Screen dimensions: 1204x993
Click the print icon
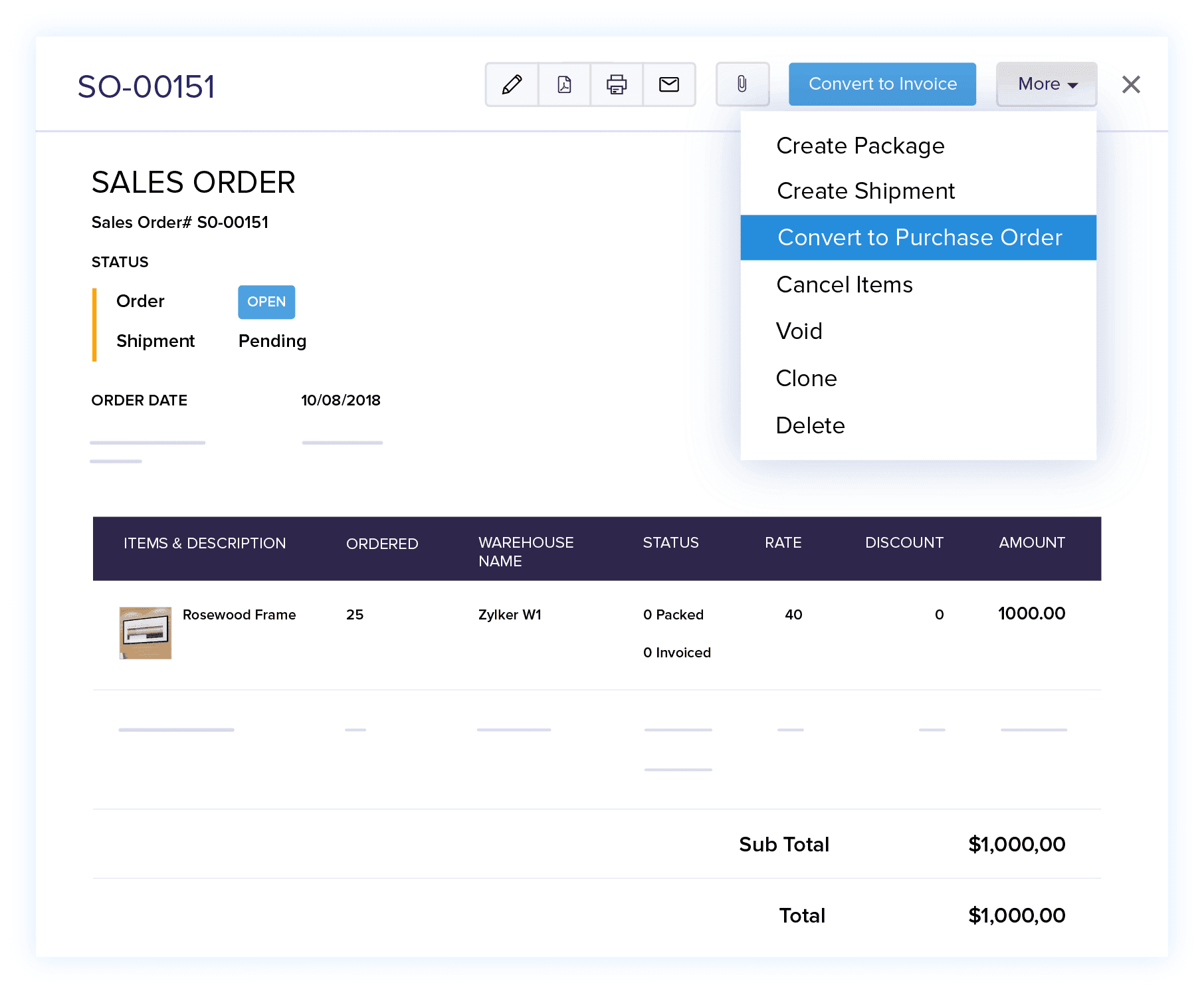[616, 84]
